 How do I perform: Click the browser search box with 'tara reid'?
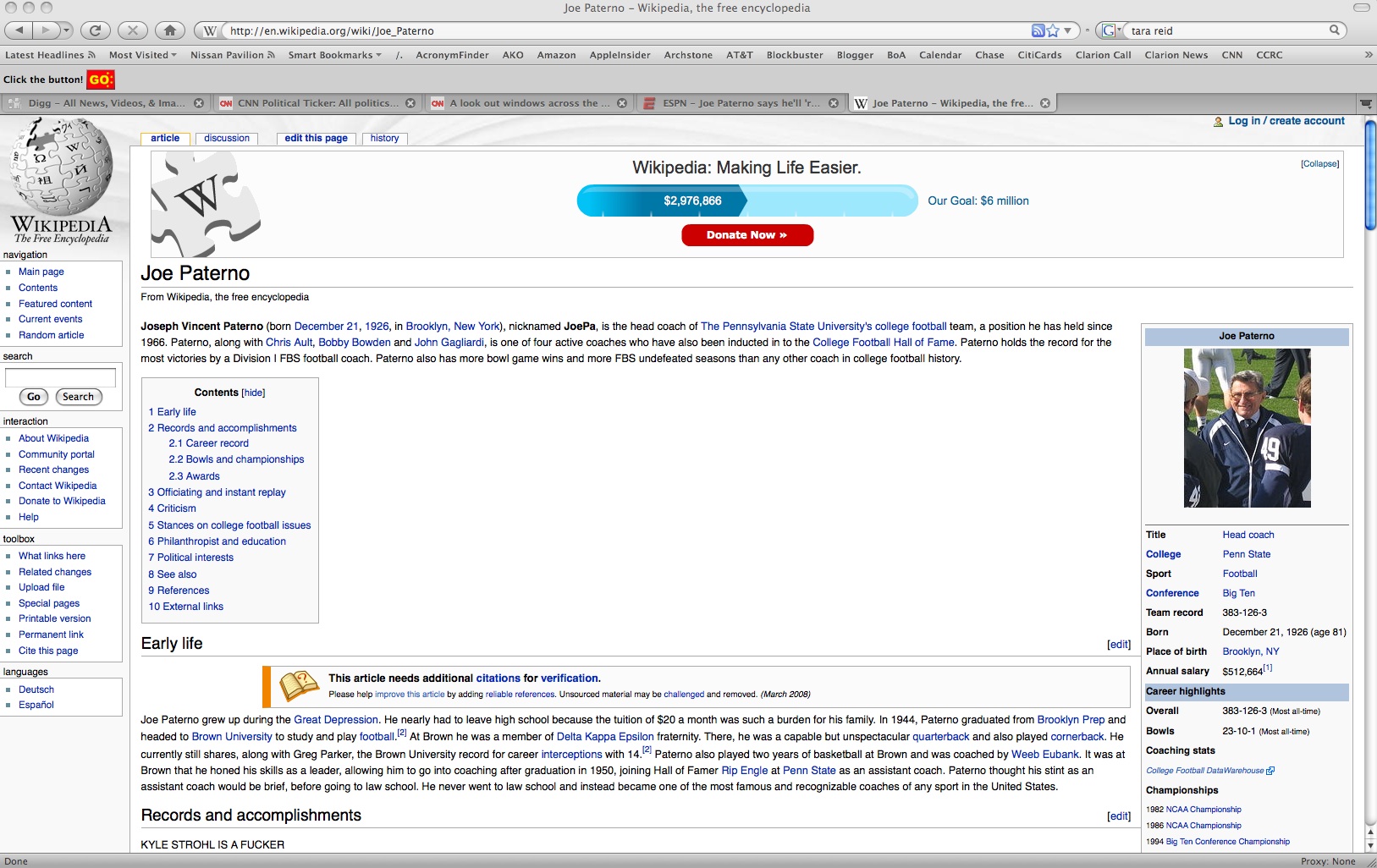tap(1227, 30)
